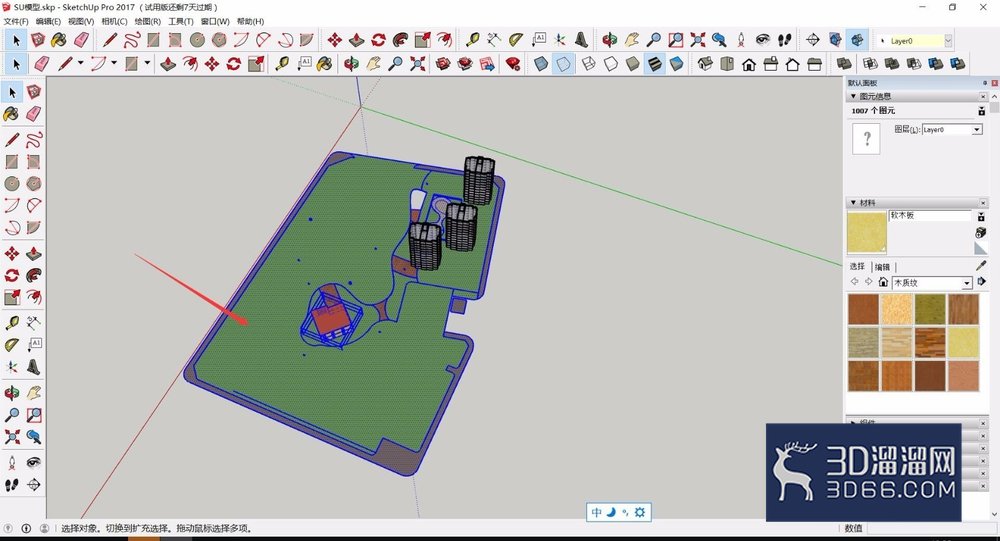Click the 软木板 material name field
This screenshot has height=541, width=1000.
point(930,216)
